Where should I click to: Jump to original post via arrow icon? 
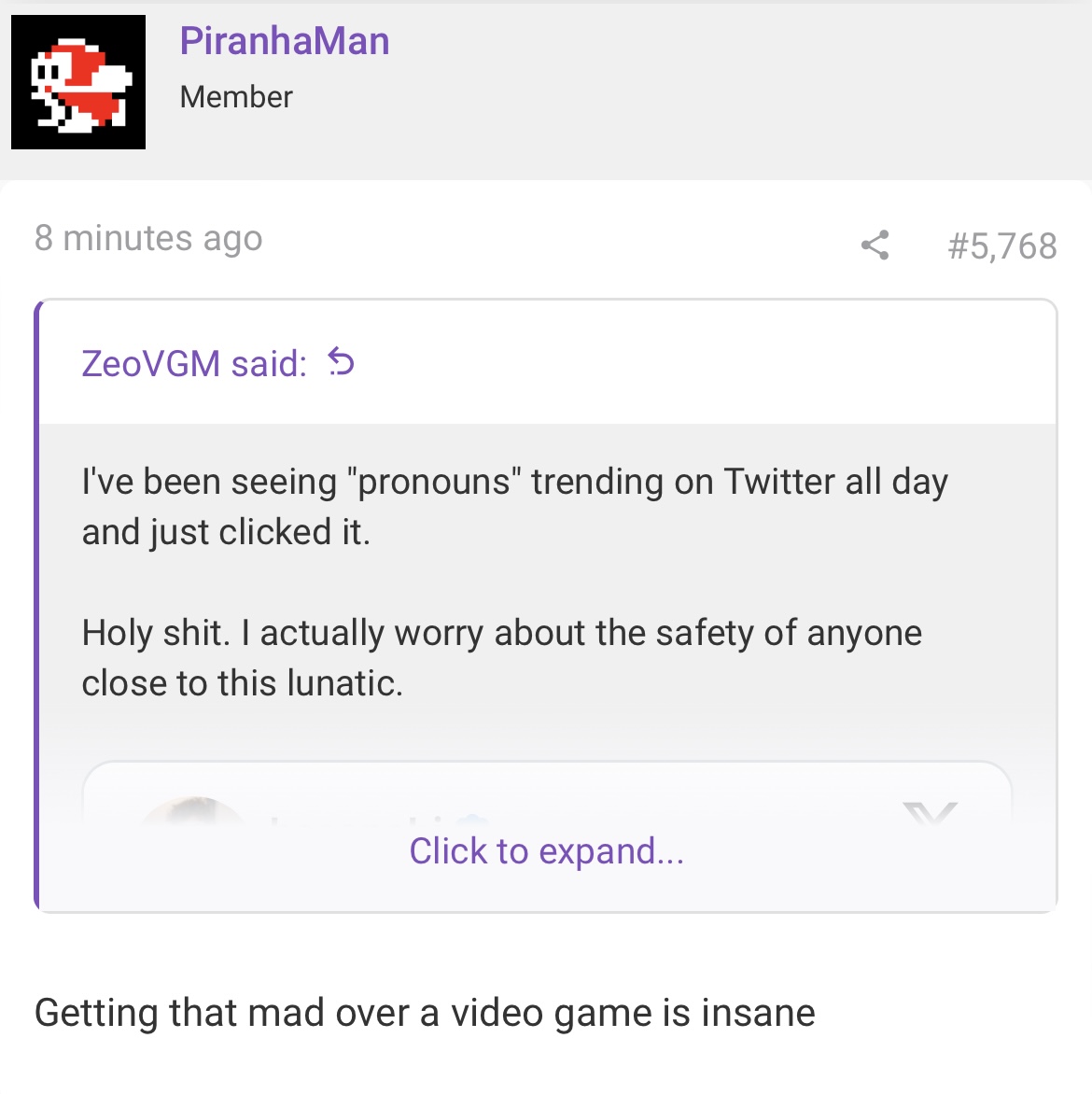pyautogui.click(x=342, y=362)
